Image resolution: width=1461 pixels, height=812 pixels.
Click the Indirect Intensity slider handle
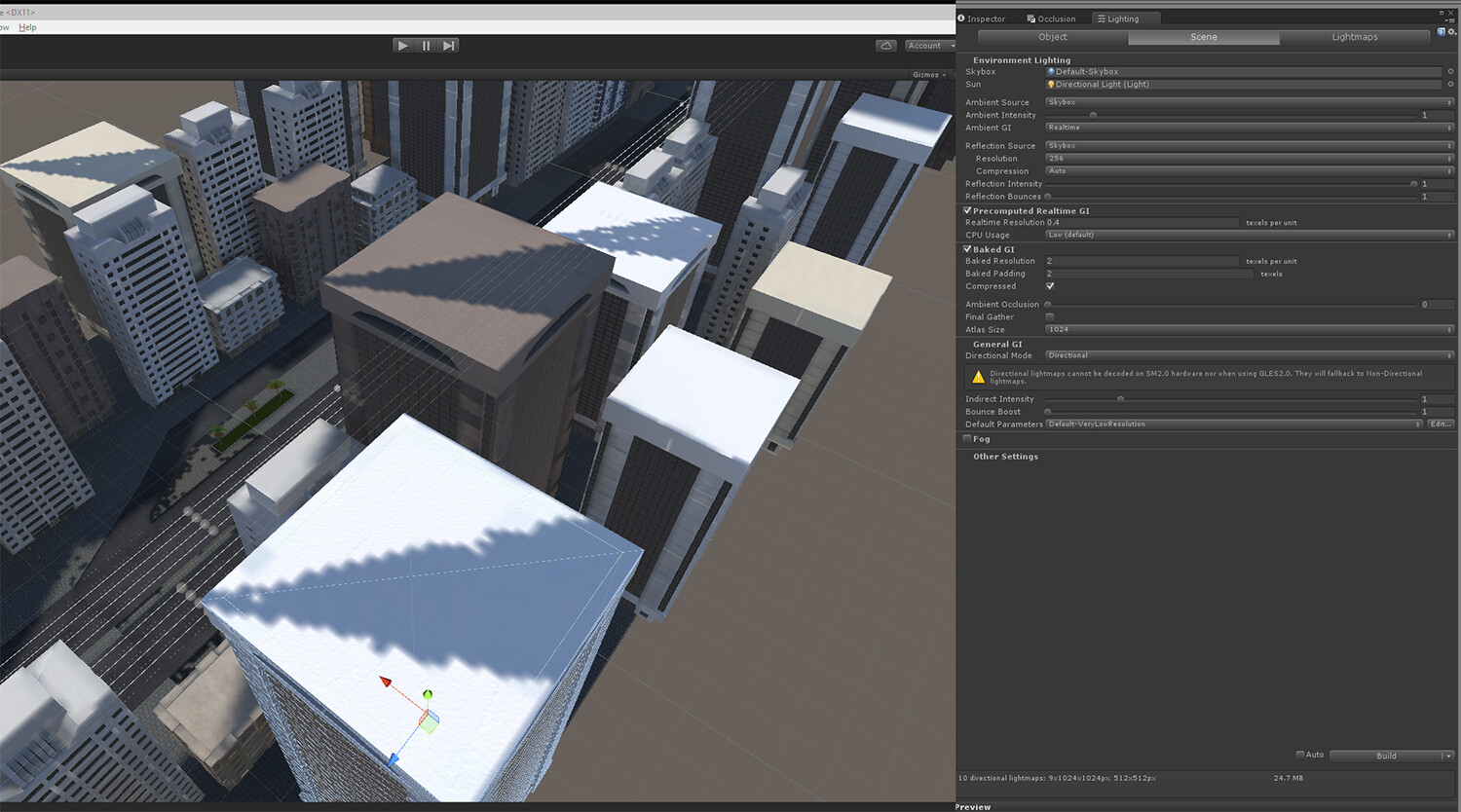pos(1120,399)
